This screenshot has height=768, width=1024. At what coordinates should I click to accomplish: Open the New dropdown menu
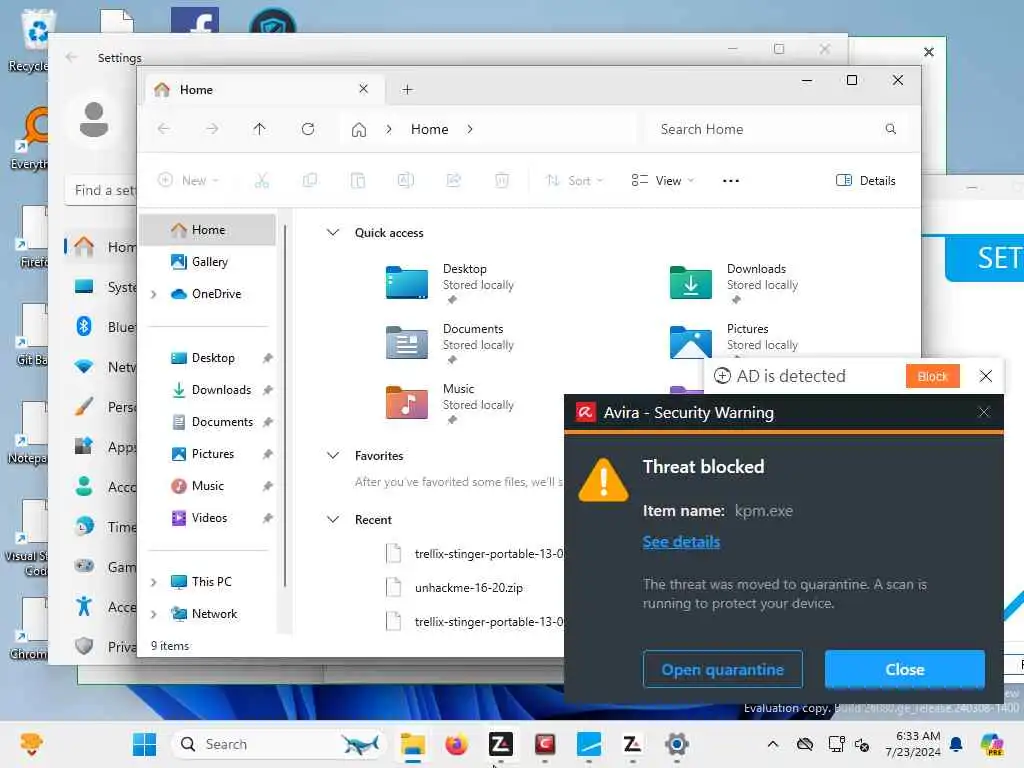pos(188,180)
